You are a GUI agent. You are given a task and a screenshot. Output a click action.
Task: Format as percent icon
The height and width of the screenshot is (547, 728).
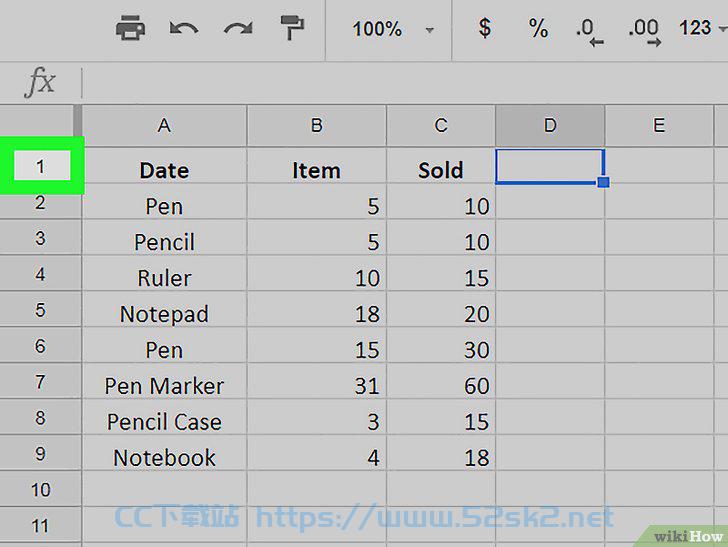pos(538,28)
